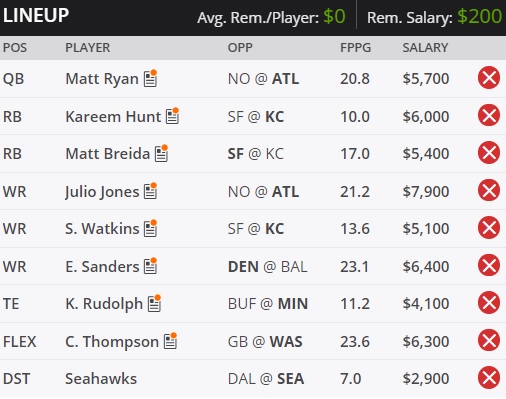506x399 pixels.
Task: View K. Rudolph's news note icon
Action: pos(154,303)
